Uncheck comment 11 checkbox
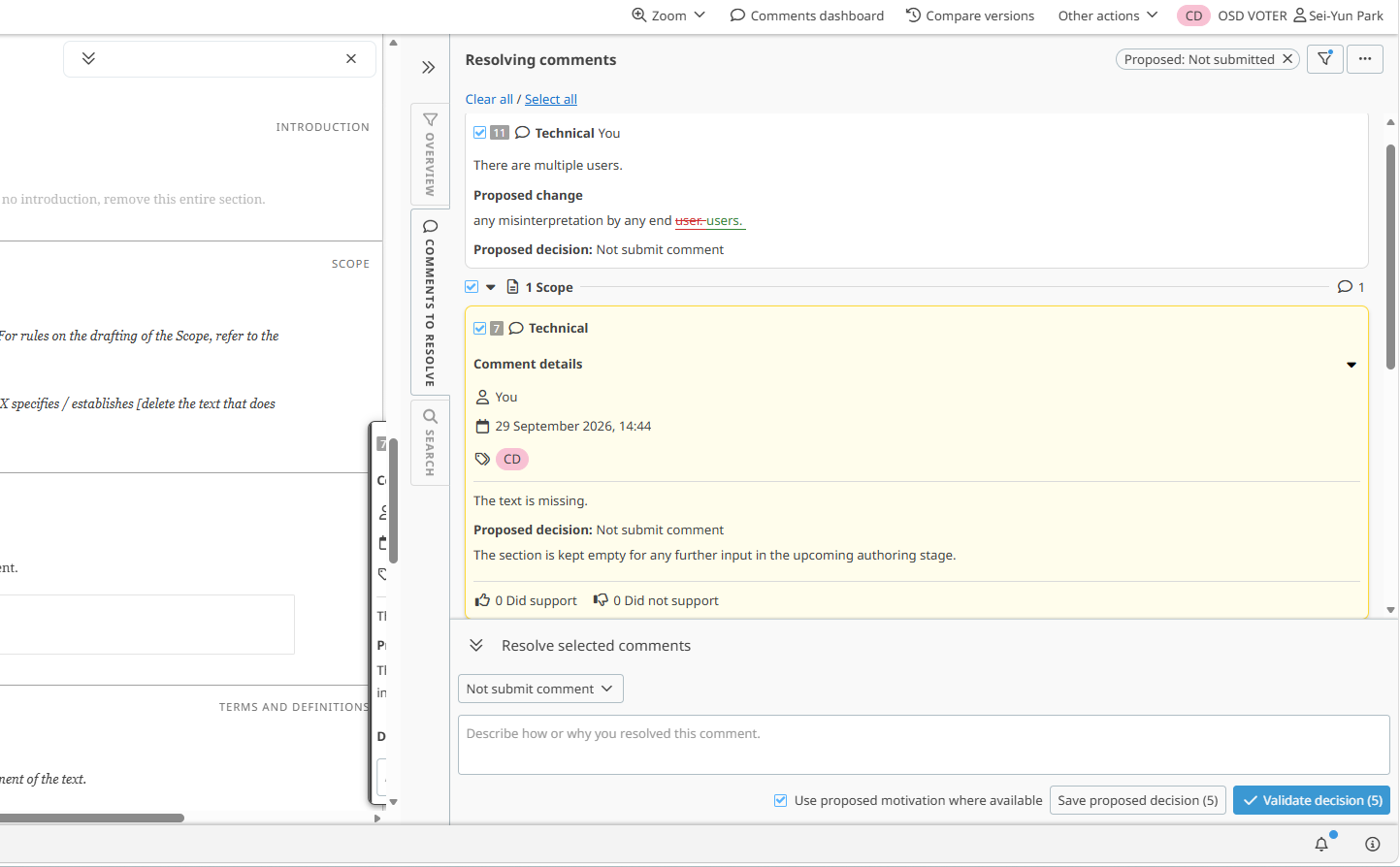This screenshot has height=867, width=1400. [x=479, y=133]
